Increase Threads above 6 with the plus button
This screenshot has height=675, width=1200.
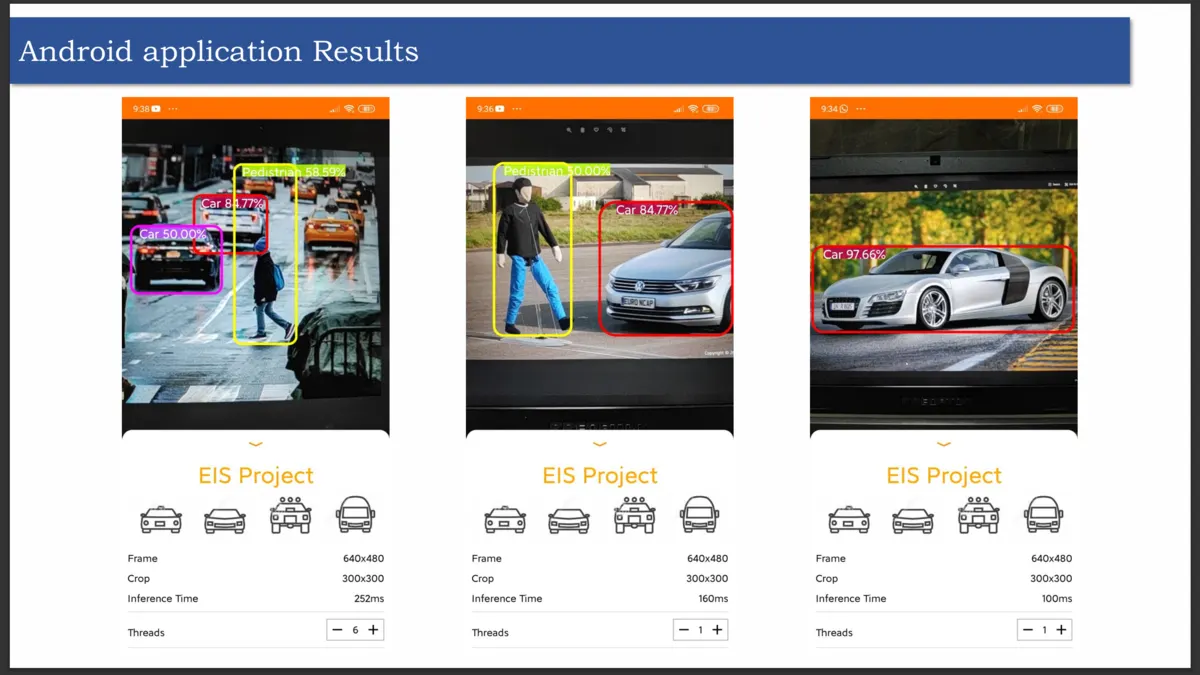click(373, 630)
